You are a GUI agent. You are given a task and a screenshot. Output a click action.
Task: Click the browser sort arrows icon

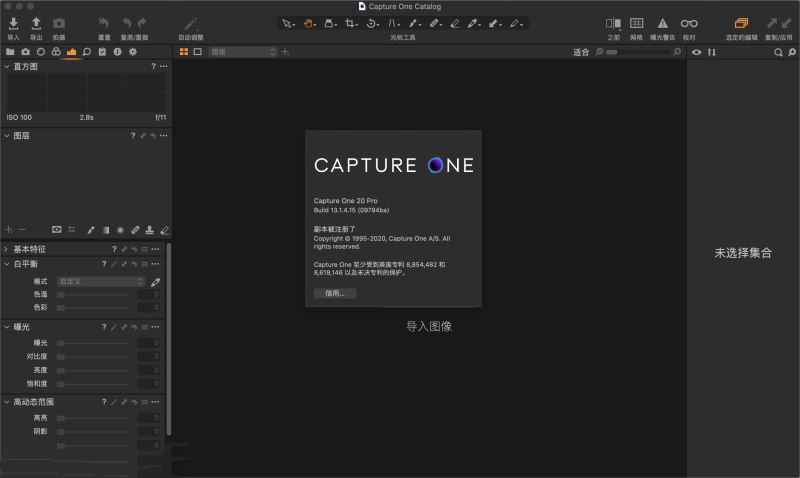pyautogui.click(x=712, y=52)
